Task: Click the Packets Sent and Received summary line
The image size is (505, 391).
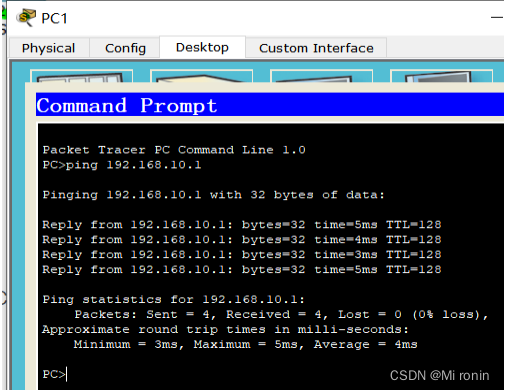Action: click(281, 314)
